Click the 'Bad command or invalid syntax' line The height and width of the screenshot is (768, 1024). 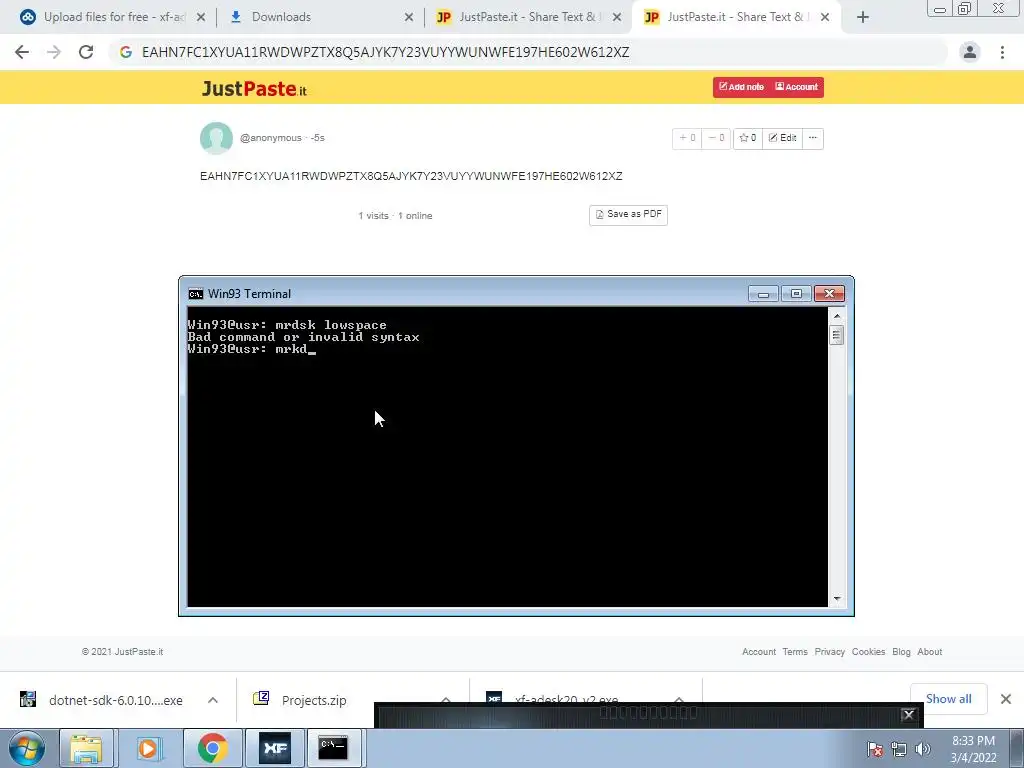303,337
